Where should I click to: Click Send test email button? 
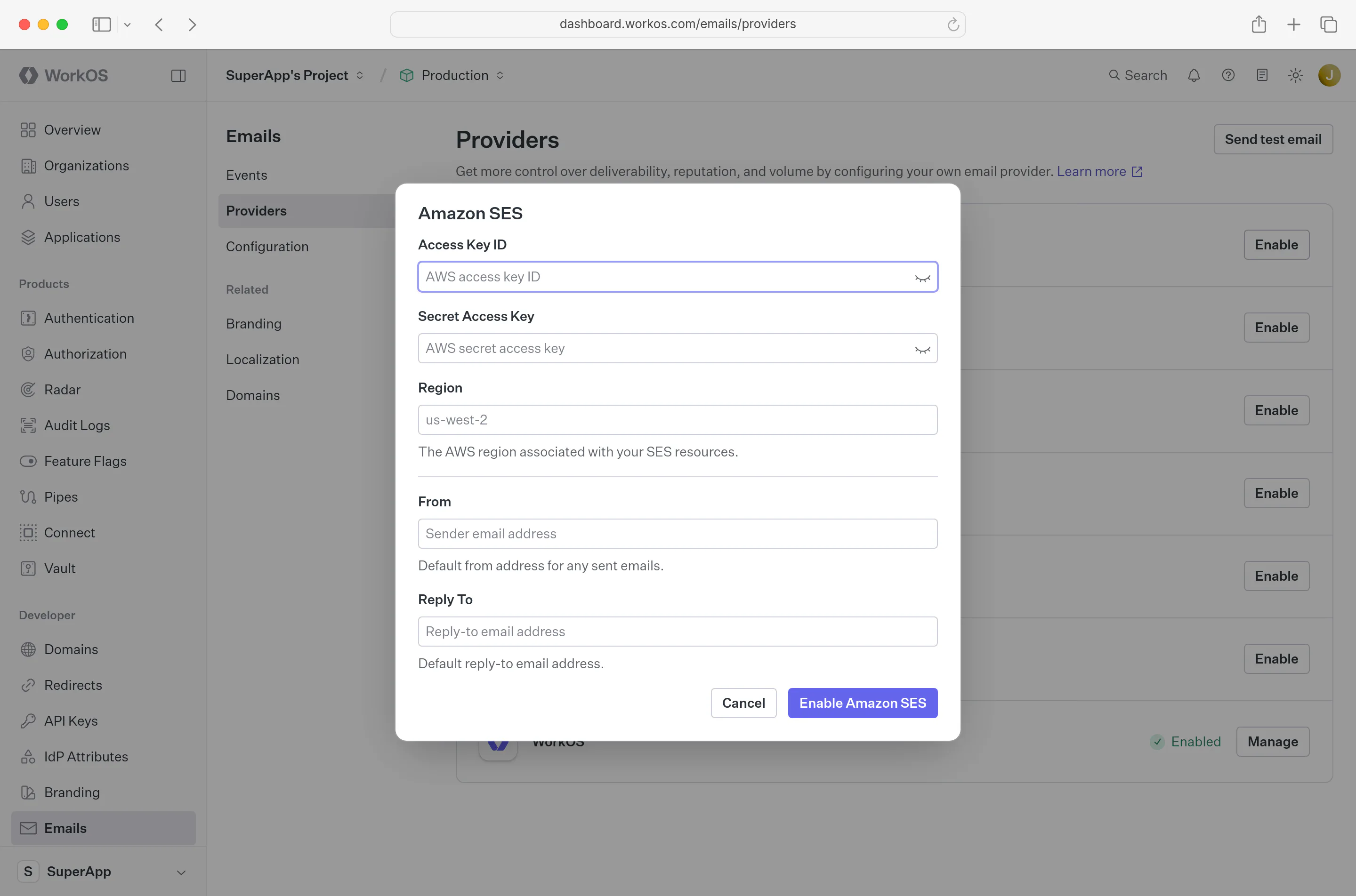pyautogui.click(x=1273, y=139)
